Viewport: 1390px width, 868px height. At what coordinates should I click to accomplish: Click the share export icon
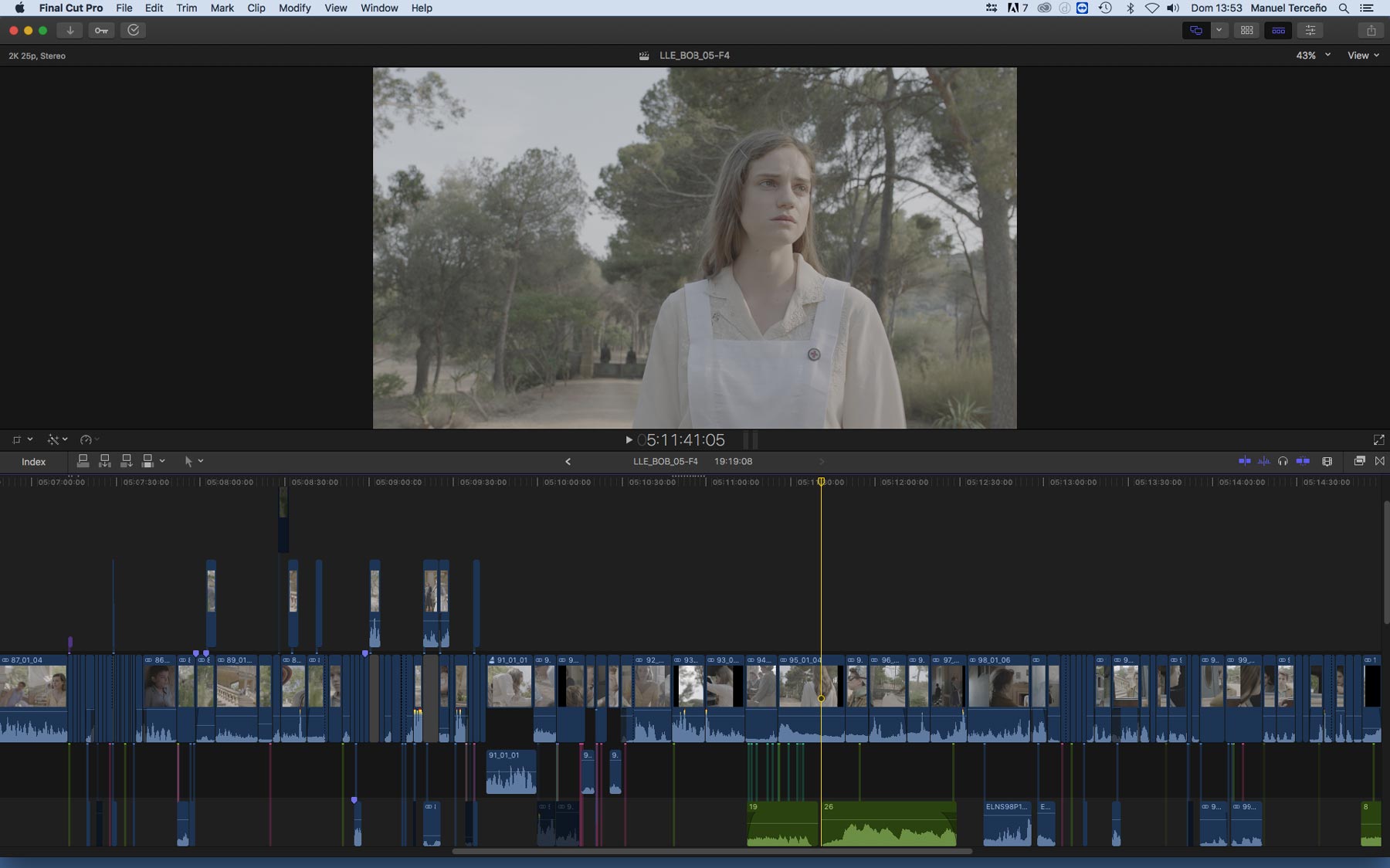click(x=1371, y=30)
